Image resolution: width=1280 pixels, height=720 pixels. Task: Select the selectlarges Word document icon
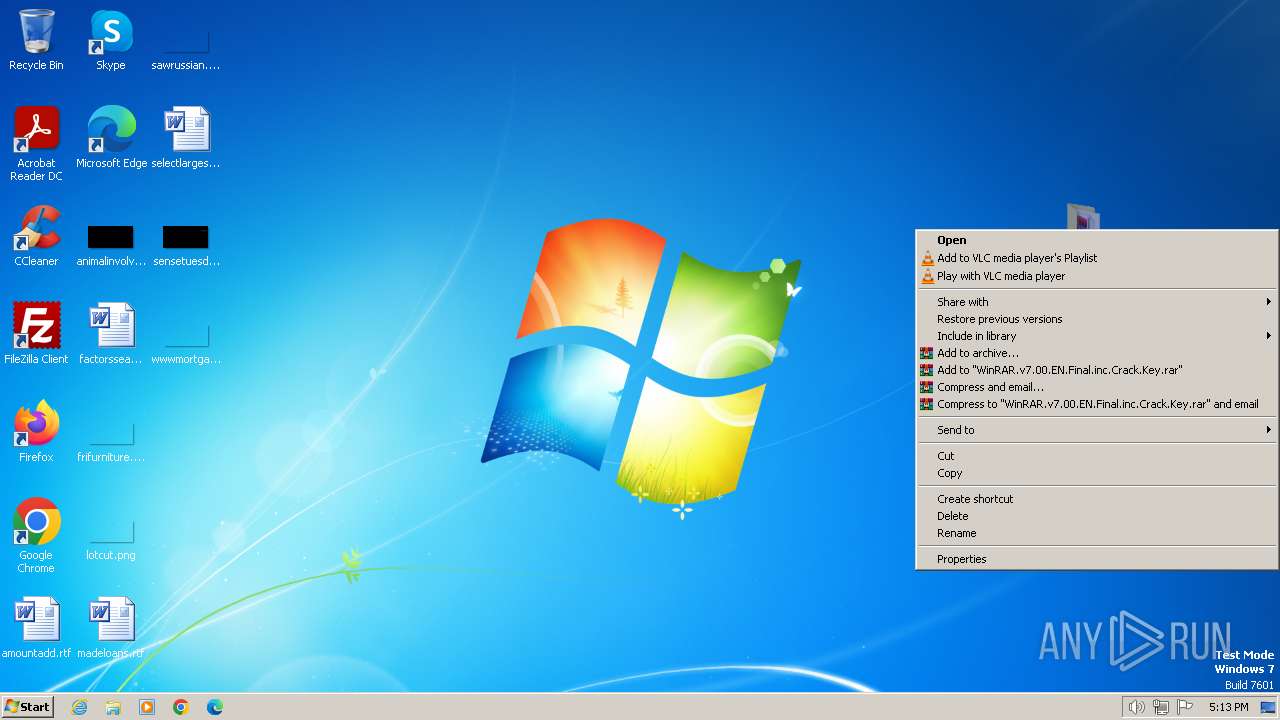(186, 138)
